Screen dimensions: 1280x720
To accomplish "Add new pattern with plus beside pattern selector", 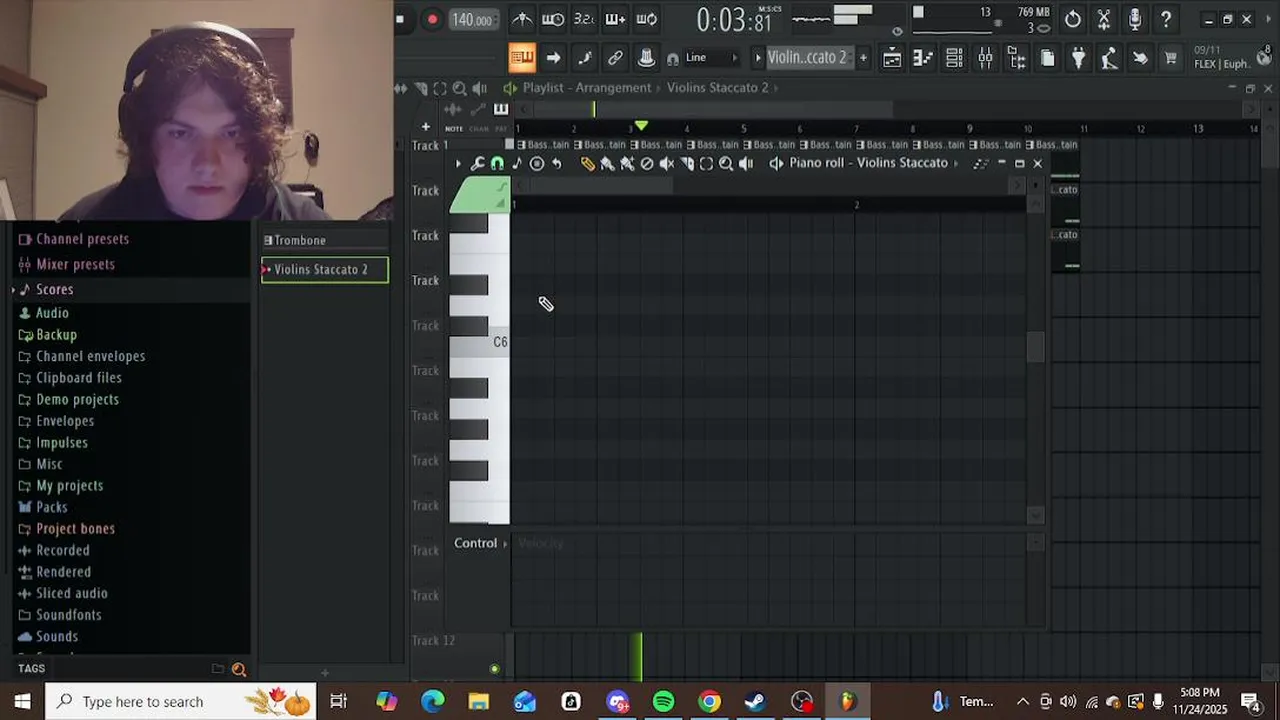I will tap(863, 58).
